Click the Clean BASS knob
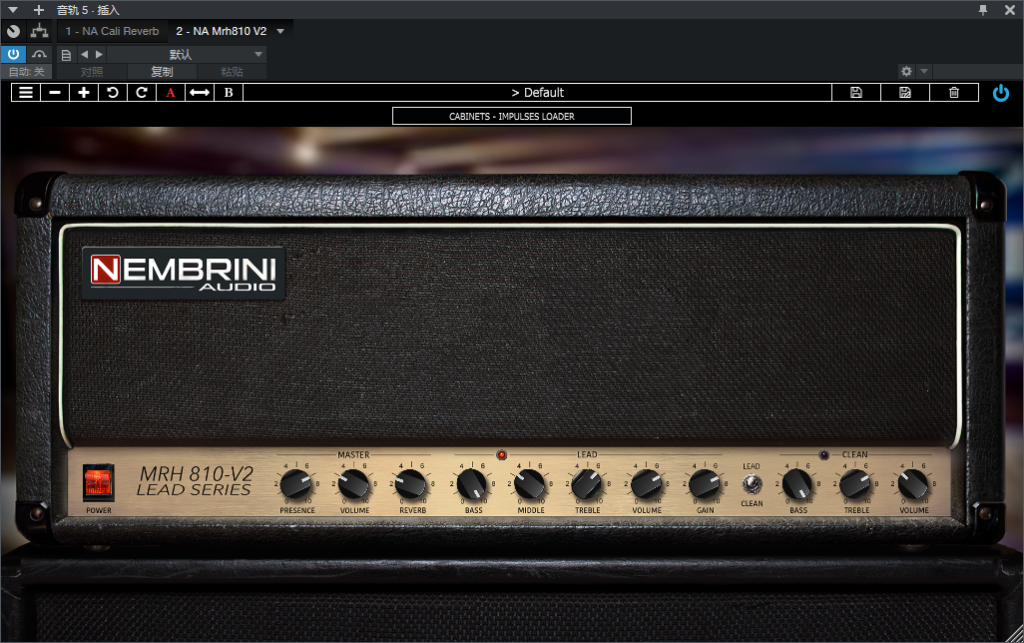Screen dimensions: 1024x643 pos(797,484)
